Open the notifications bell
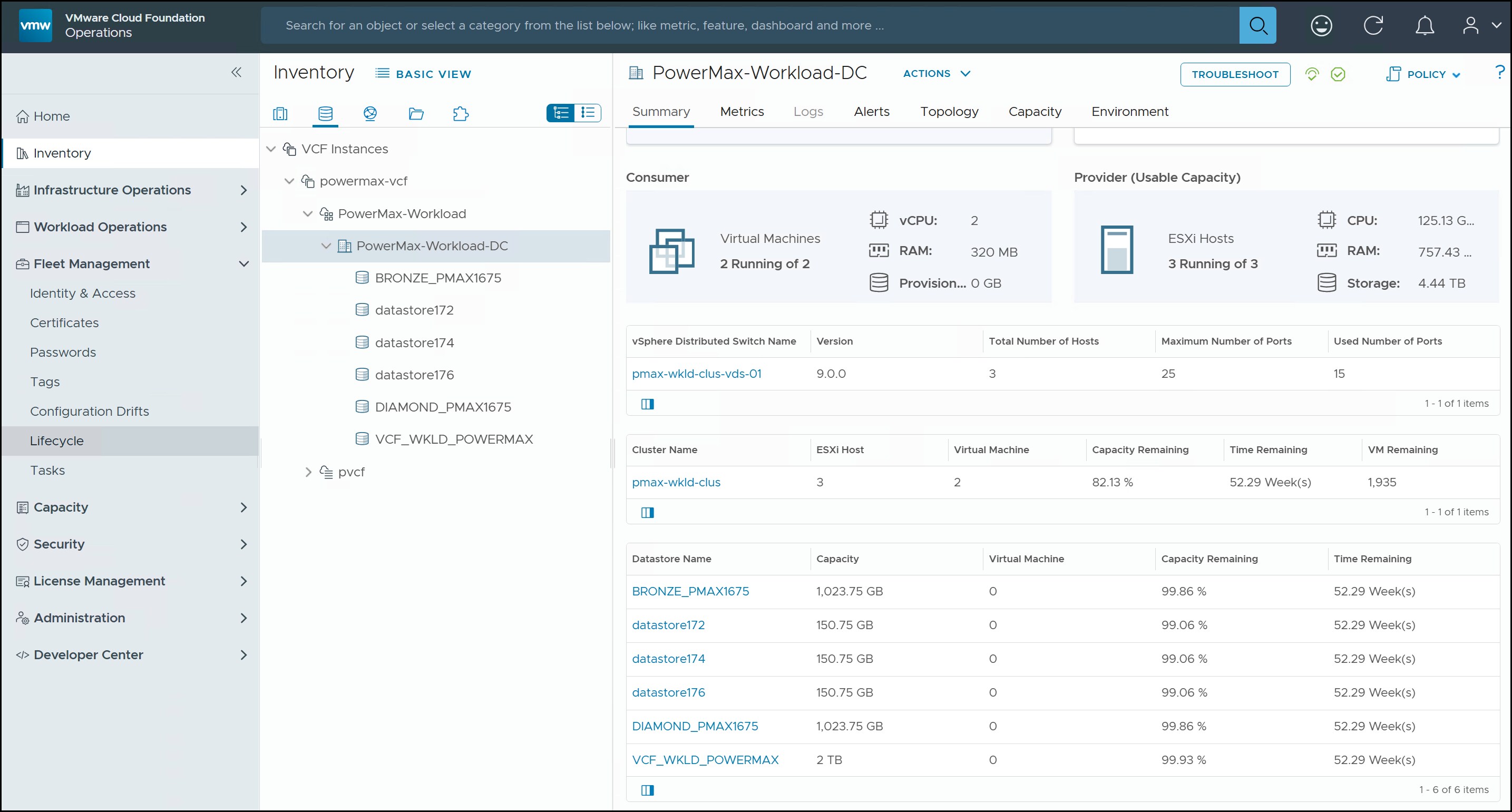 coord(1425,25)
